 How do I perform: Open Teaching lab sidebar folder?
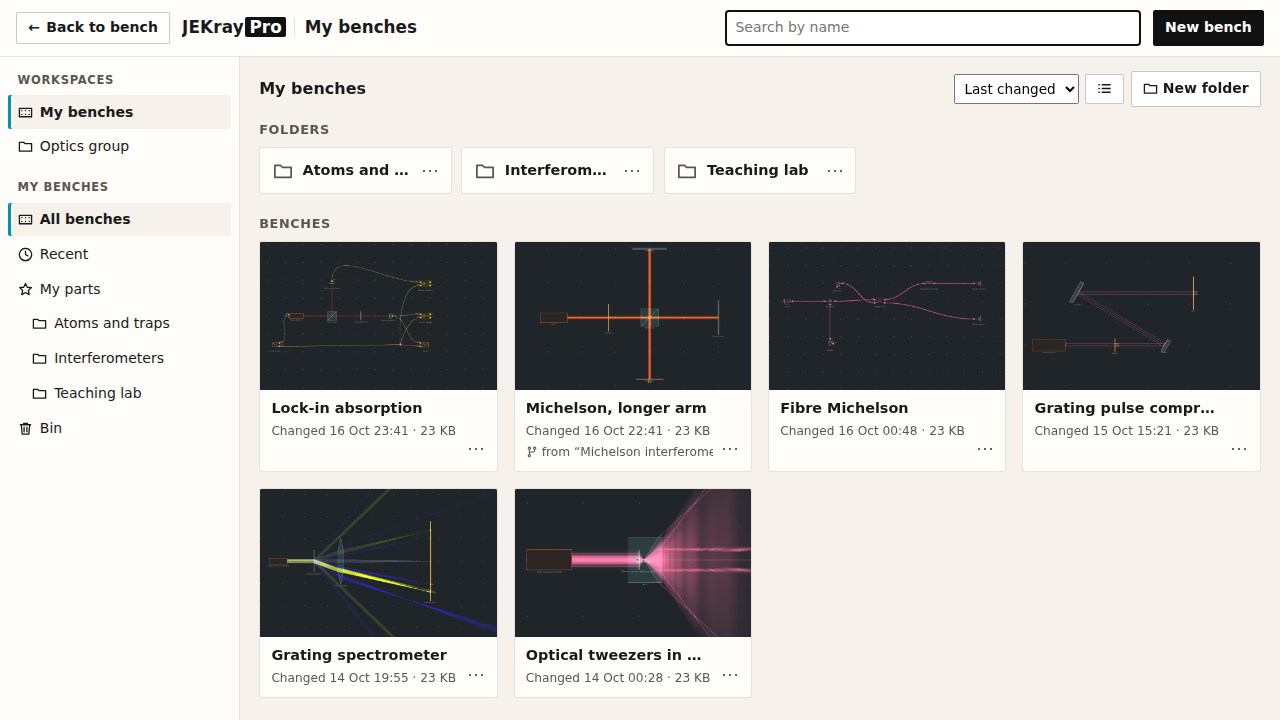coord(127,393)
